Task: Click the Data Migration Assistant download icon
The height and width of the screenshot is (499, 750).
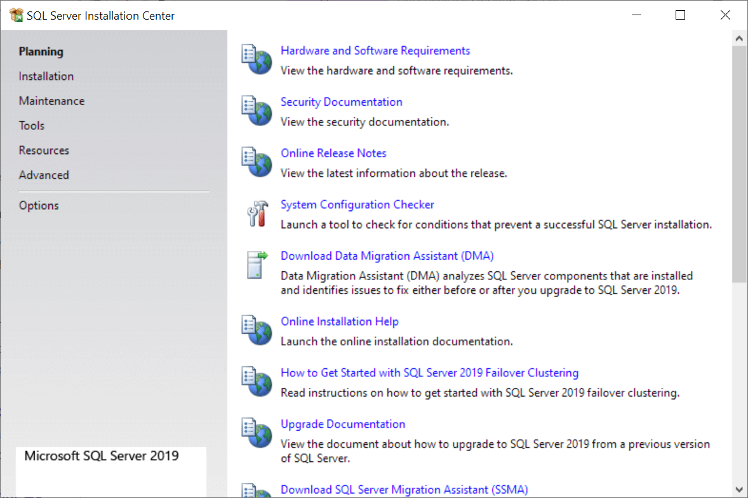Action: pos(257,265)
